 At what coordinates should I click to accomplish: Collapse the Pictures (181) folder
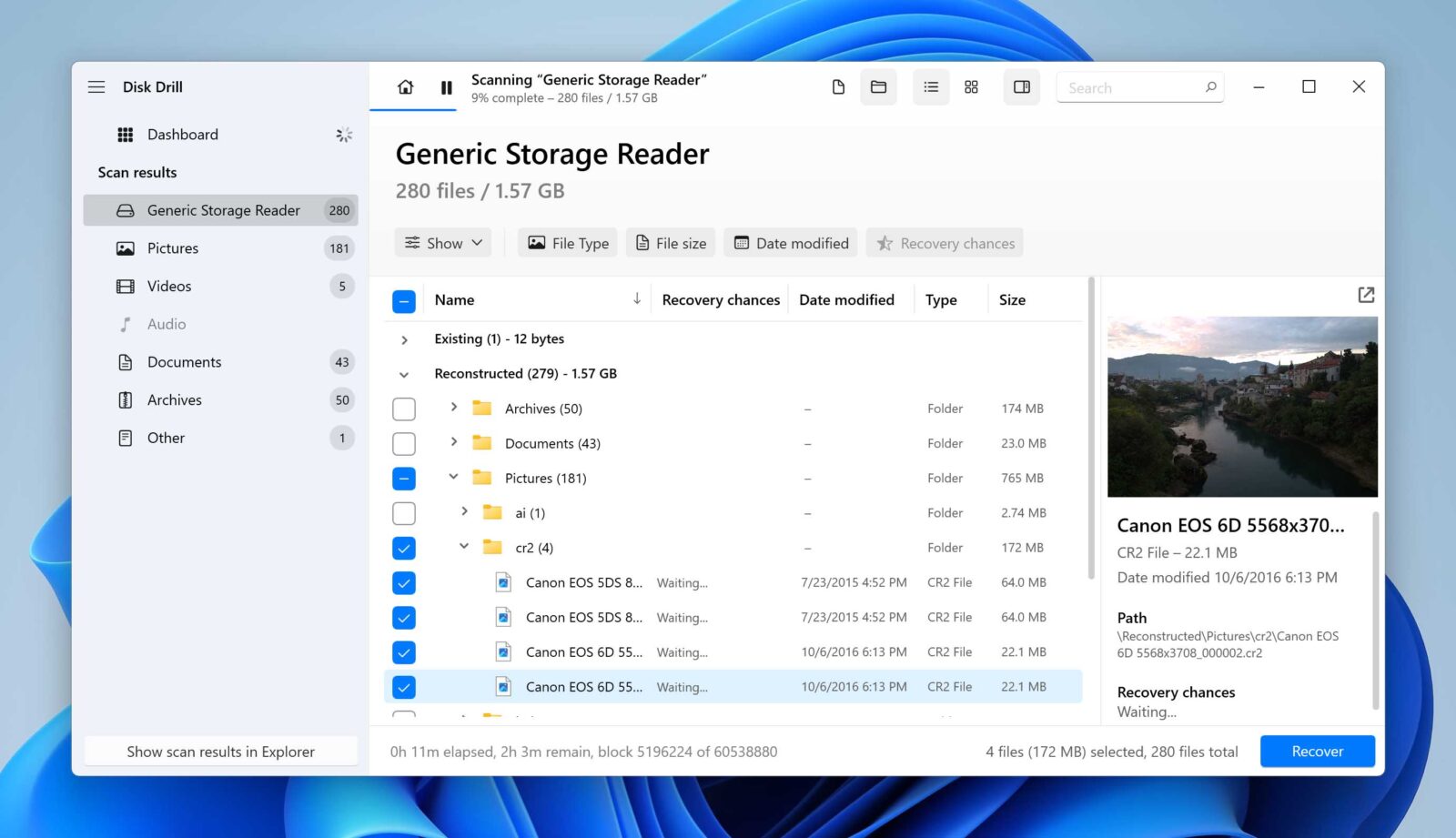coord(453,478)
